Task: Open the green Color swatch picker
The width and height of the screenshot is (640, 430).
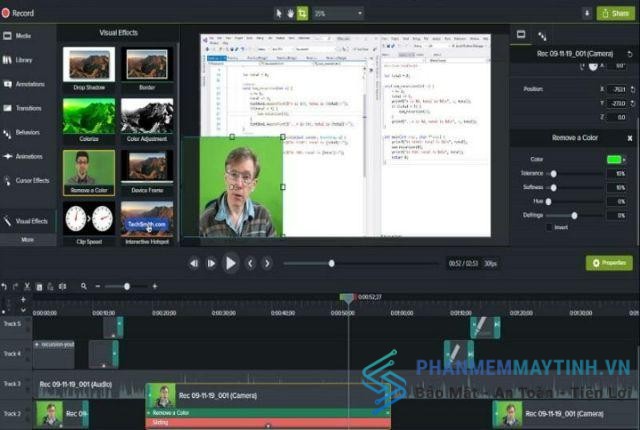Action: pos(614,160)
